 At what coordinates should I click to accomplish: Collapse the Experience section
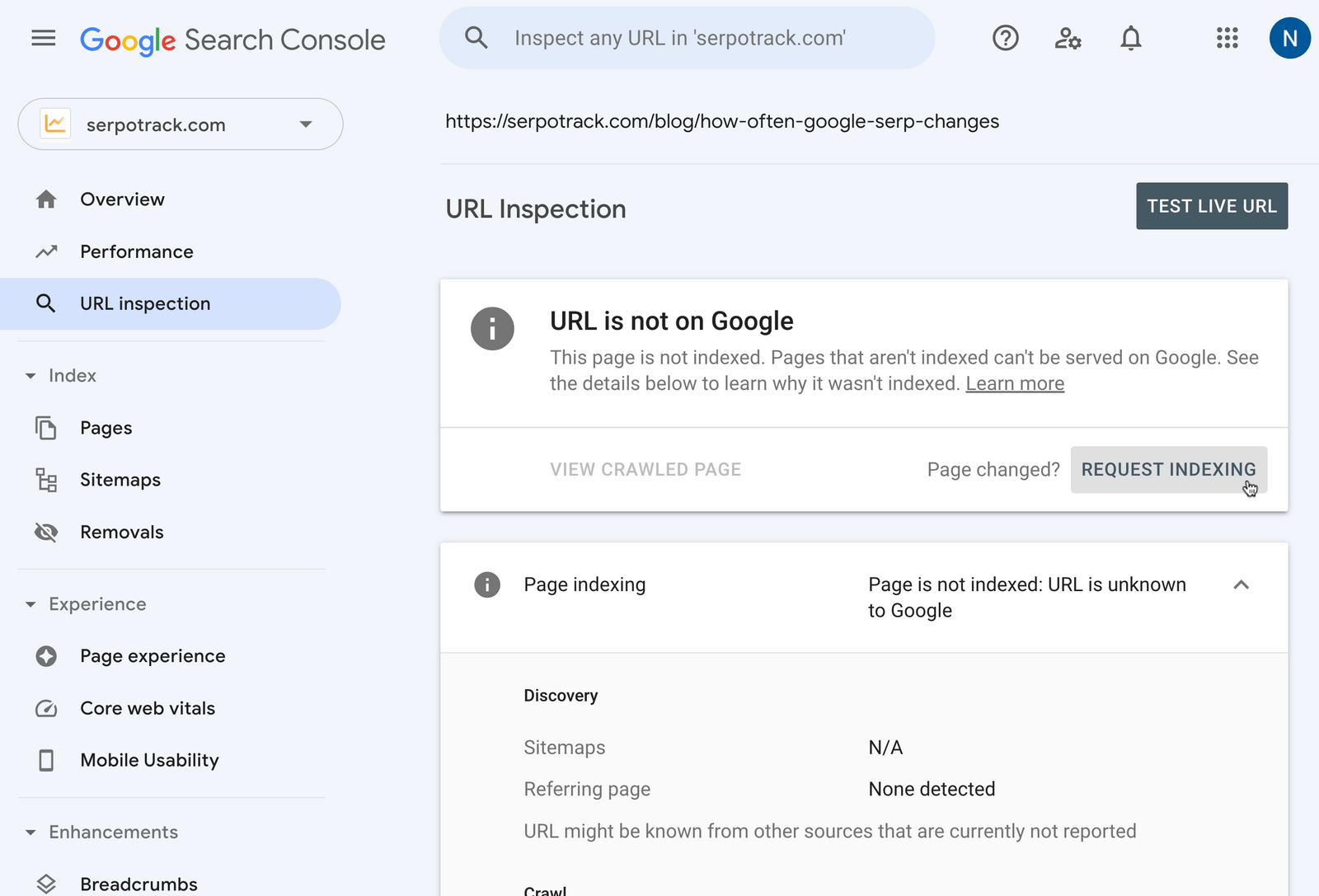click(31, 604)
